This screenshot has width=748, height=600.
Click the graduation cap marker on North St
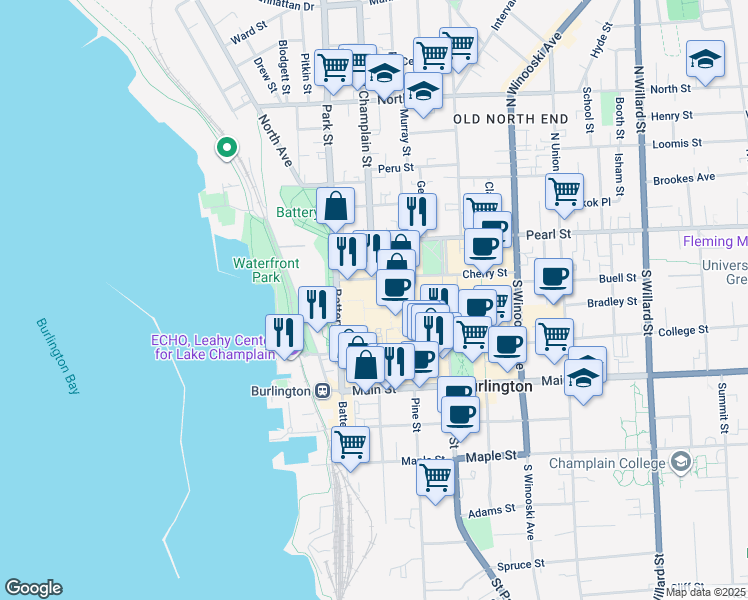tap(423, 92)
